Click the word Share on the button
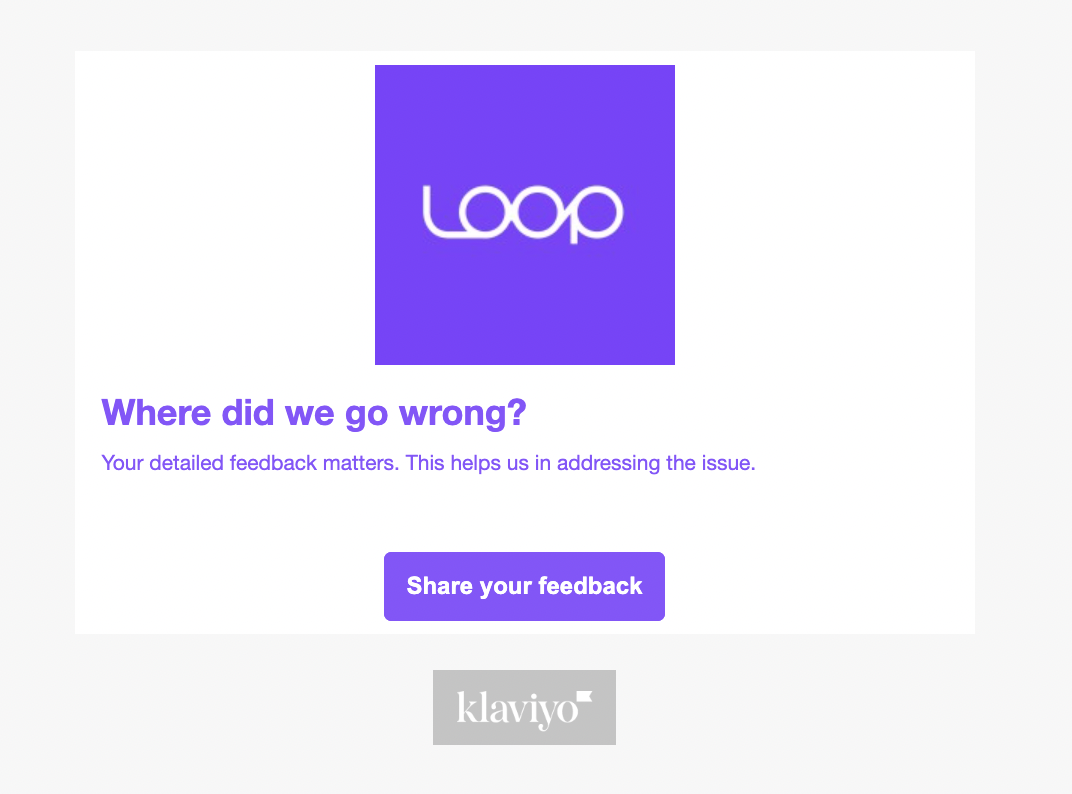The height and width of the screenshot is (794, 1072). [x=438, y=586]
